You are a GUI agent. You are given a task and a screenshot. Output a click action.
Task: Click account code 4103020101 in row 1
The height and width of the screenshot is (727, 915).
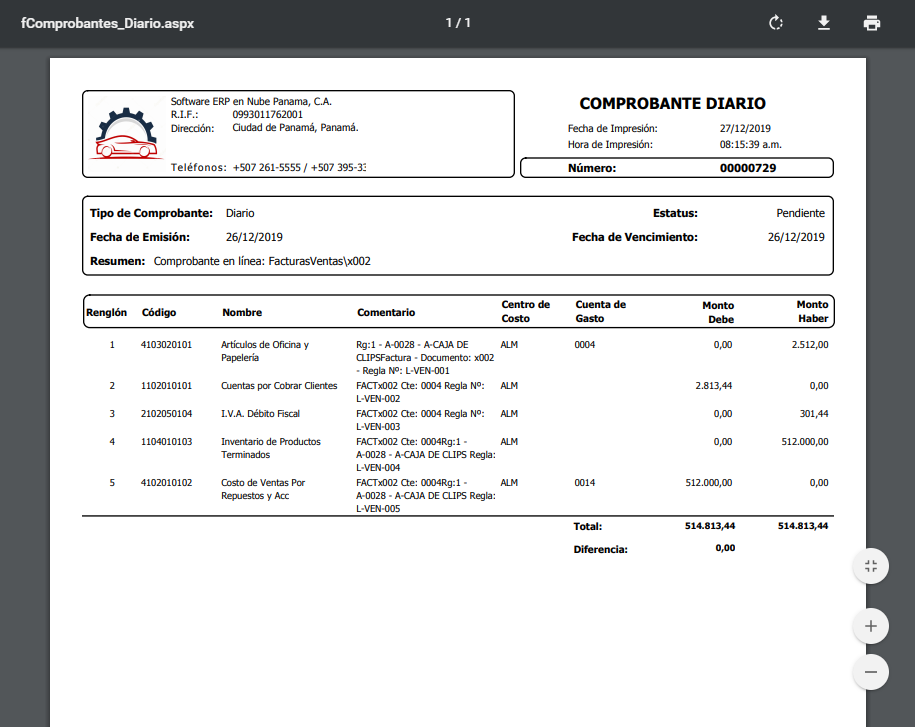166,345
